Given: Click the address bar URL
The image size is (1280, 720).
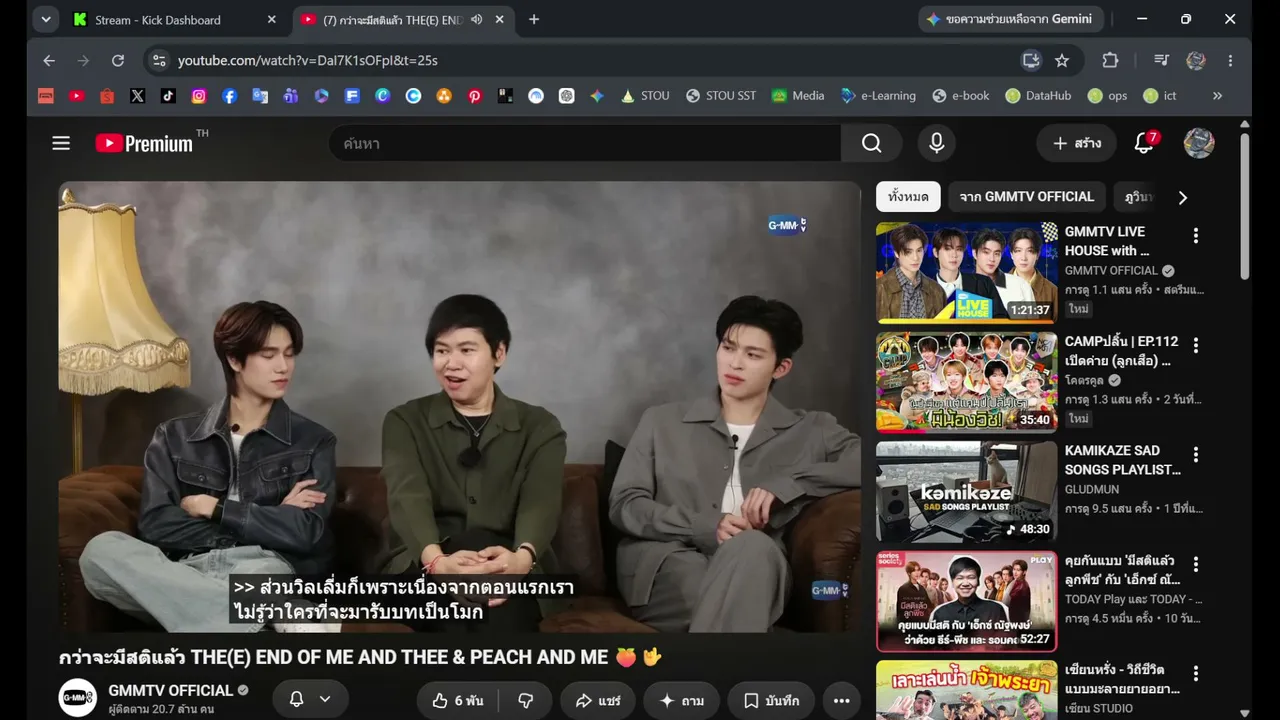Looking at the screenshot, I should 307,60.
